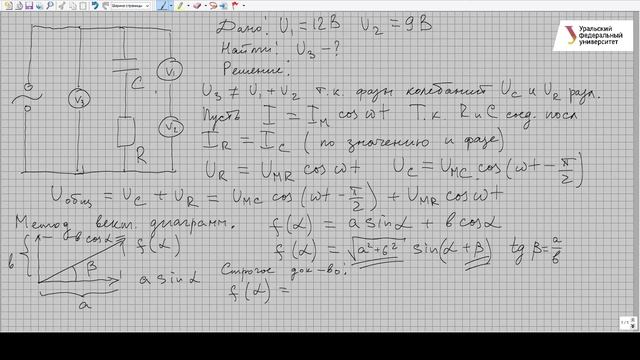Click the Ural Federal University logo

tap(593, 36)
